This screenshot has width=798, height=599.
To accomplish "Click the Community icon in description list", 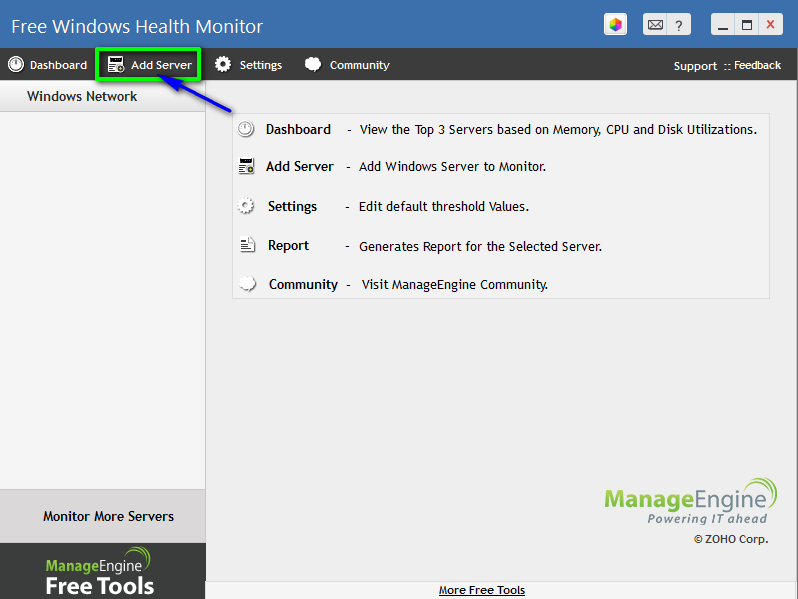I will pos(247,283).
